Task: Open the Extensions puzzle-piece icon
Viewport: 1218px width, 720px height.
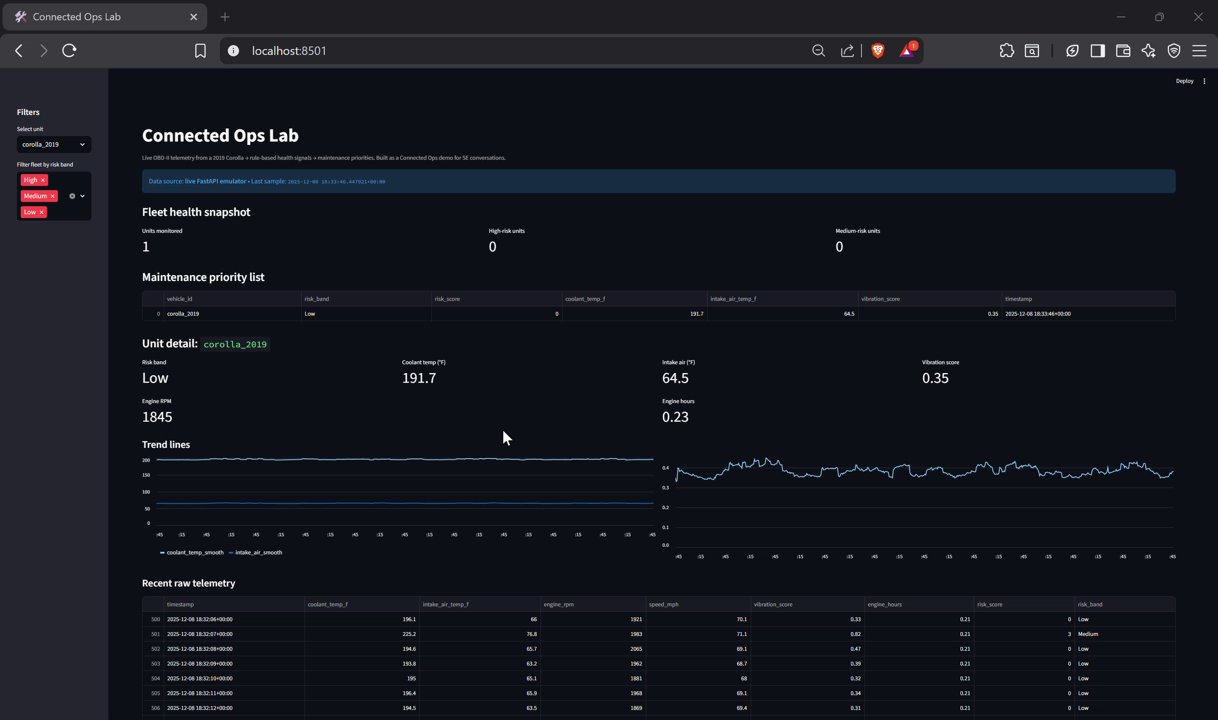Action: [x=1007, y=51]
